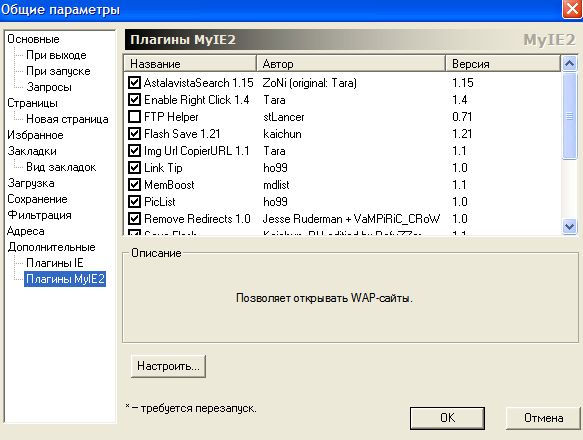Select the AstalavistaSearch 1.15 row name
Screen dimensions: 583x440
(x=199, y=83)
